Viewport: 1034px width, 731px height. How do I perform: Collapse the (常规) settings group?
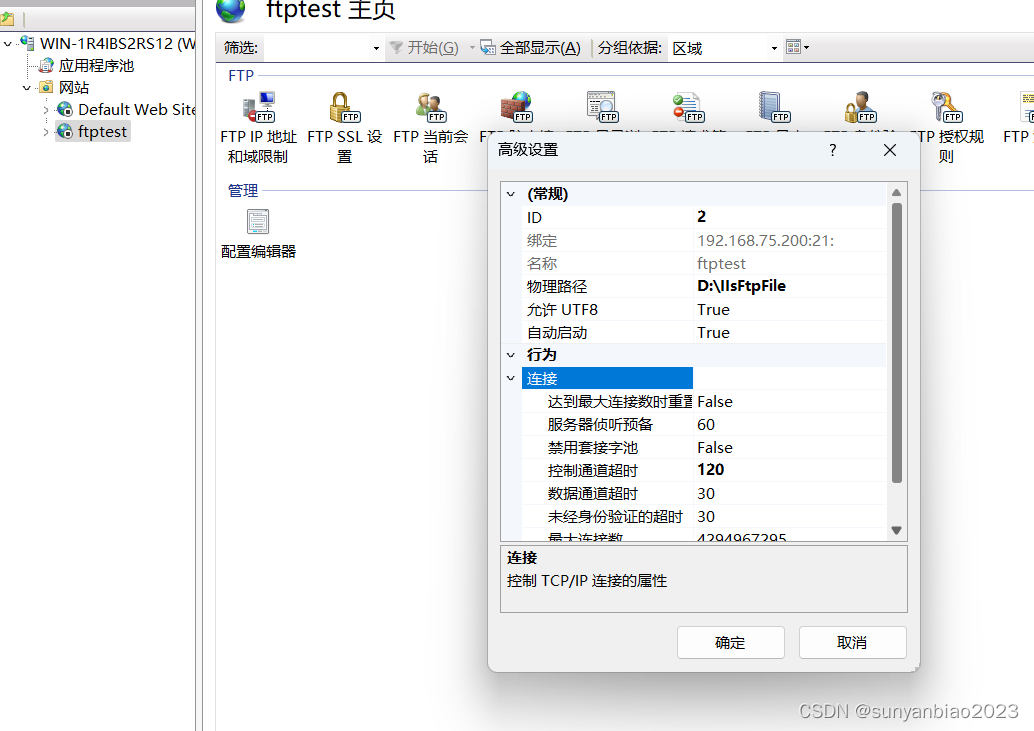point(511,193)
